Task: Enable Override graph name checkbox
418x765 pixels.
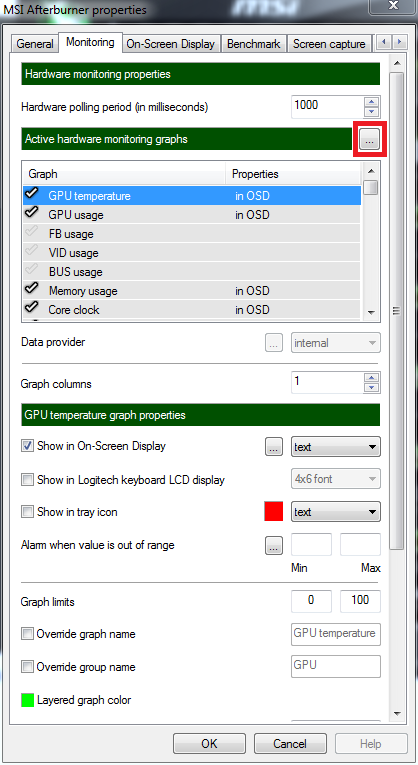Action: pos(27,634)
